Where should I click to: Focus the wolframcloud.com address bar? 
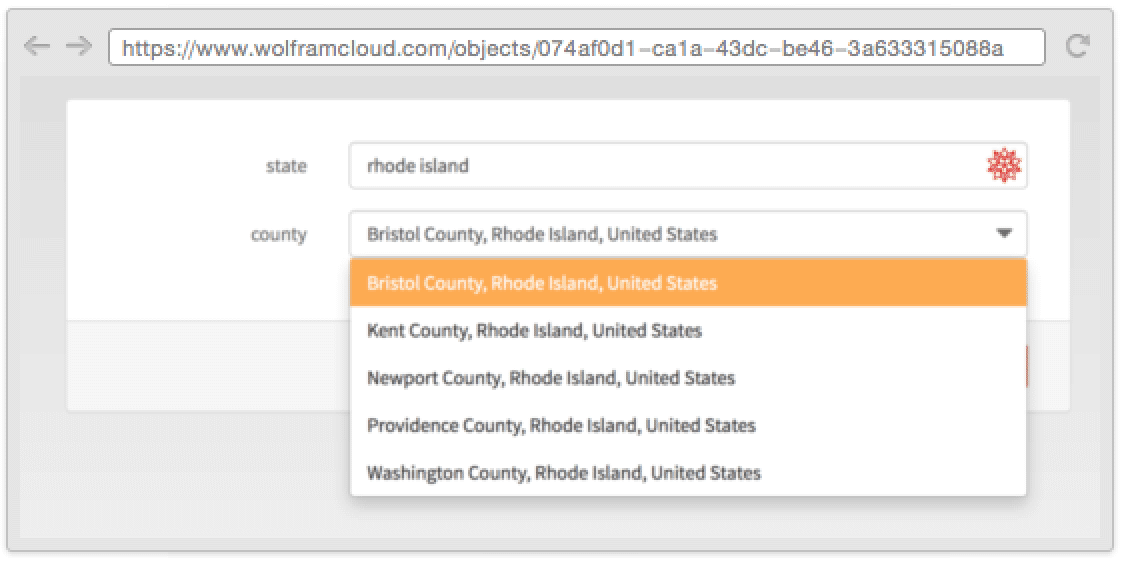pyautogui.click(x=577, y=47)
